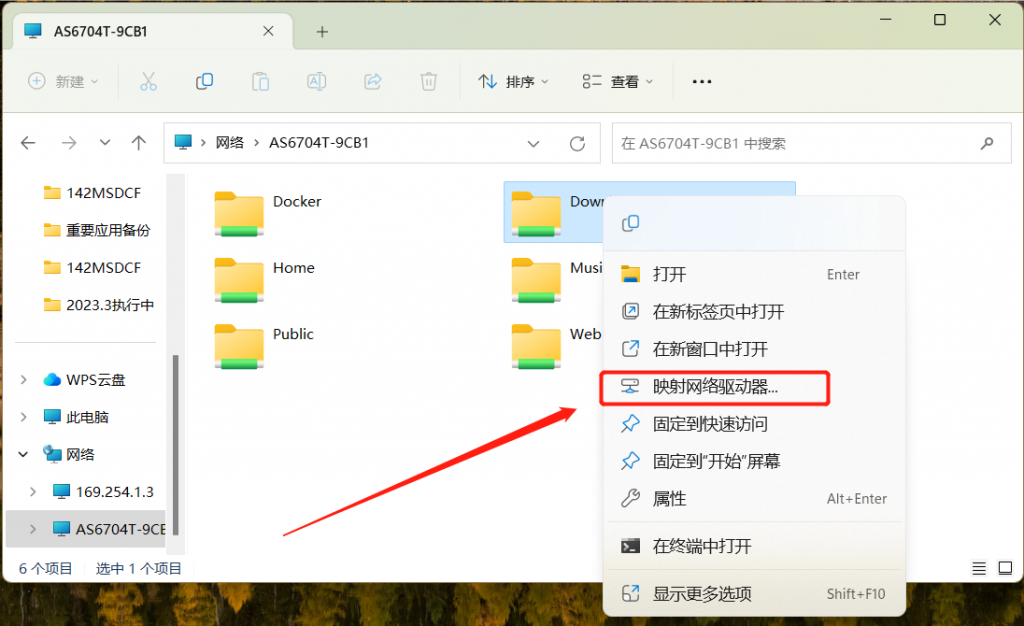Screen dimensions: 1024x626
Task: Click the Paste icon in the toolbar
Action: [x=260, y=82]
